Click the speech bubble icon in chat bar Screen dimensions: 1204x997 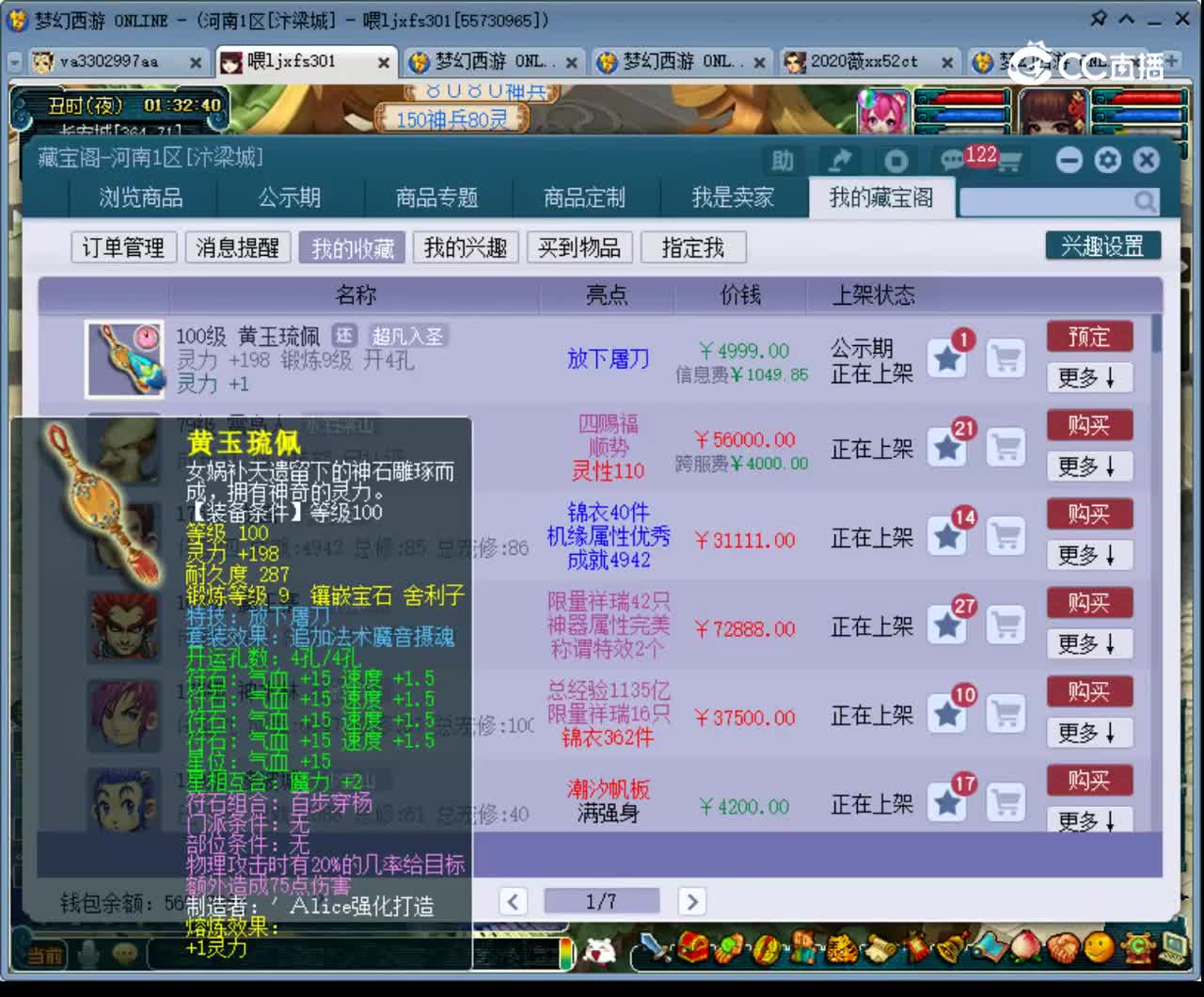[x=124, y=955]
